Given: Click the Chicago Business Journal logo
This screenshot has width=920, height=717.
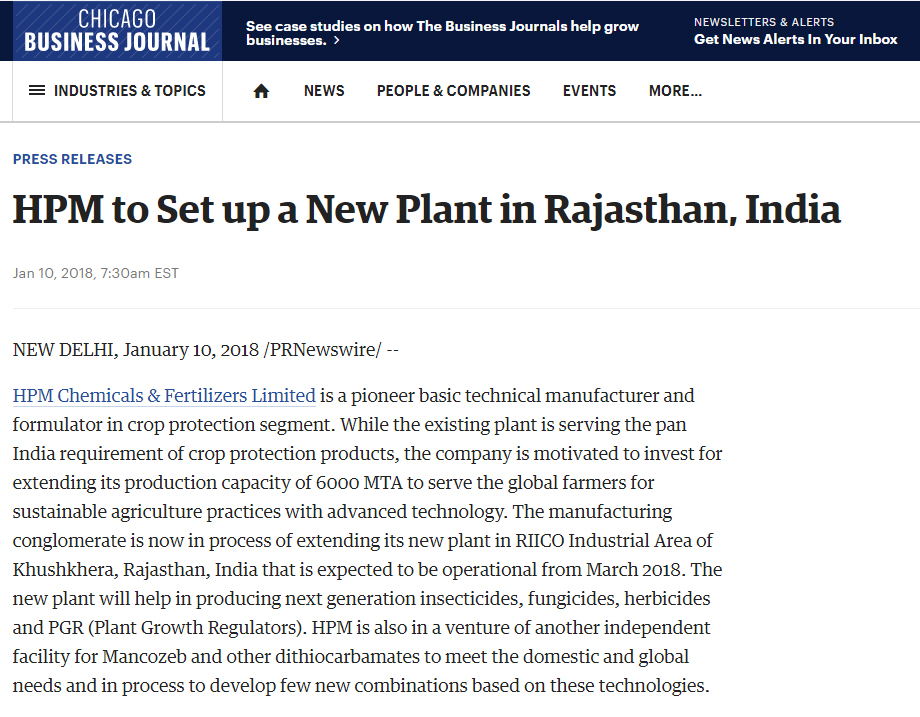Looking at the screenshot, I should click(117, 31).
